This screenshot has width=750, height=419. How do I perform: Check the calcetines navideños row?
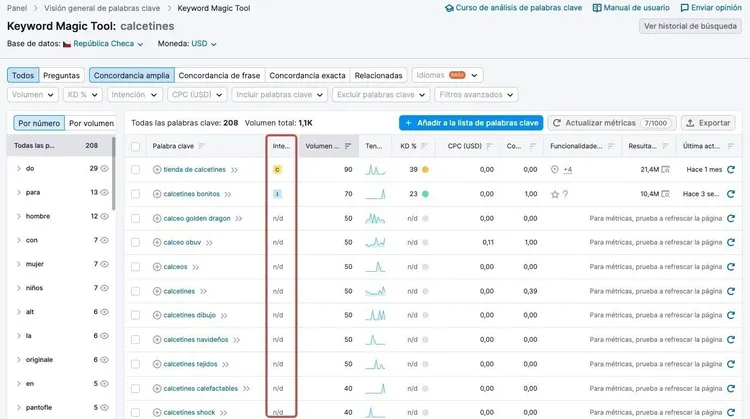(x=135, y=340)
